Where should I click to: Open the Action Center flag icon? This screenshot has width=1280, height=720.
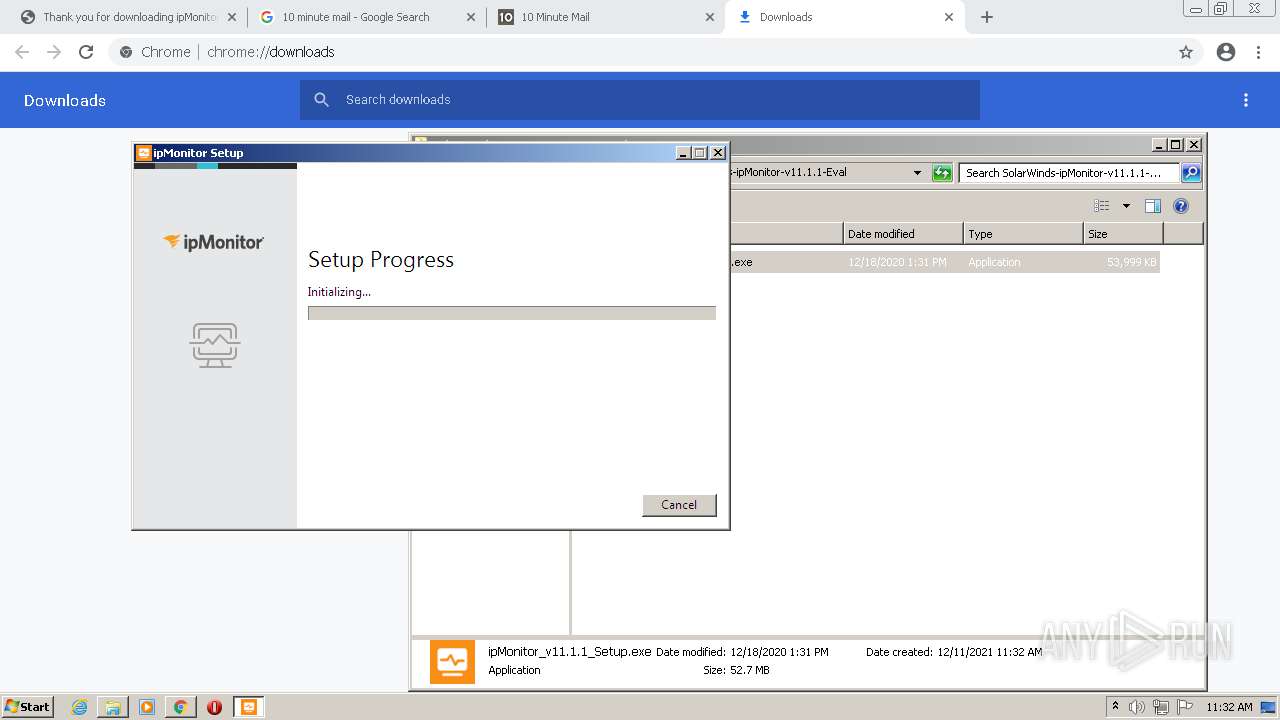pos(1185,707)
